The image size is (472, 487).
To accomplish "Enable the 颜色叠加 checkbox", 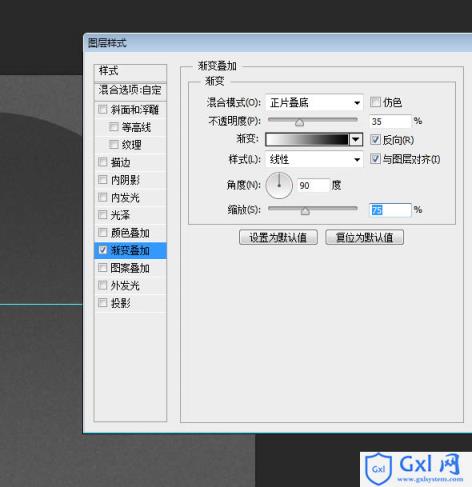I will coord(102,233).
